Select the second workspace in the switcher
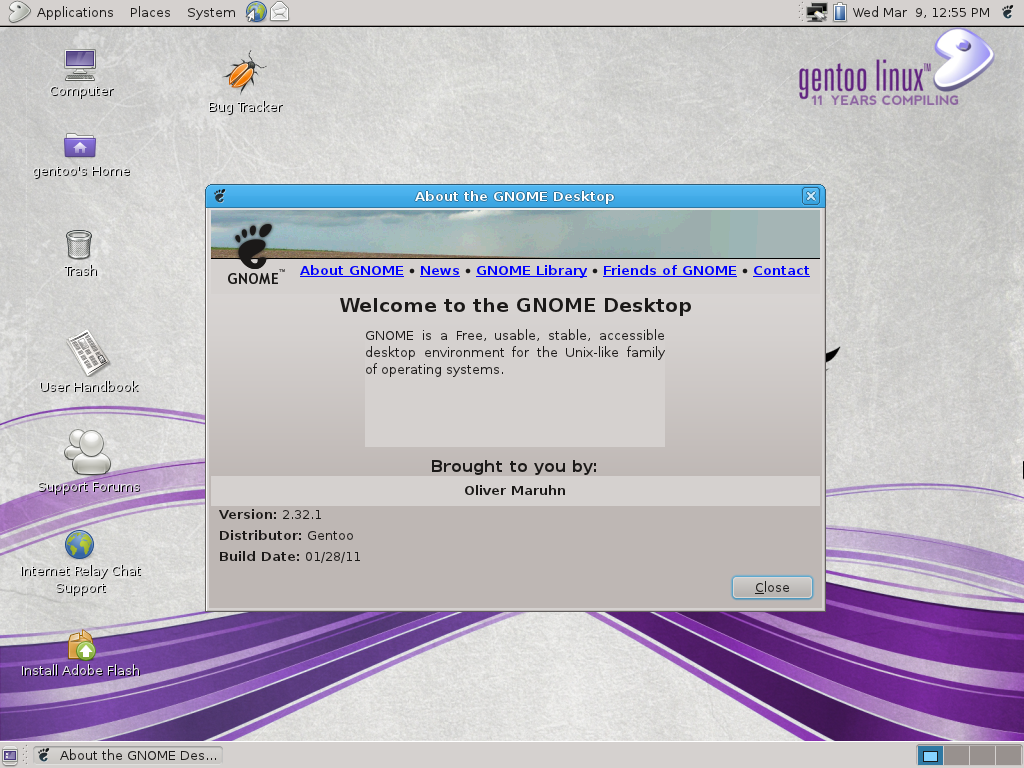This screenshot has width=1024, height=768. click(x=957, y=755)
